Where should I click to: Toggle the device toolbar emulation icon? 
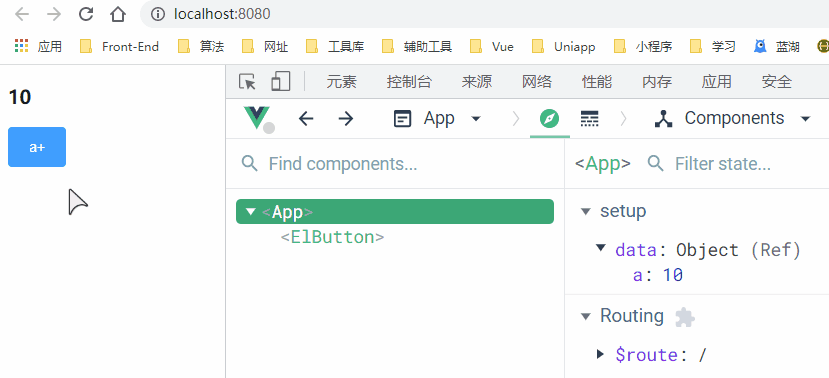(281, 82)
